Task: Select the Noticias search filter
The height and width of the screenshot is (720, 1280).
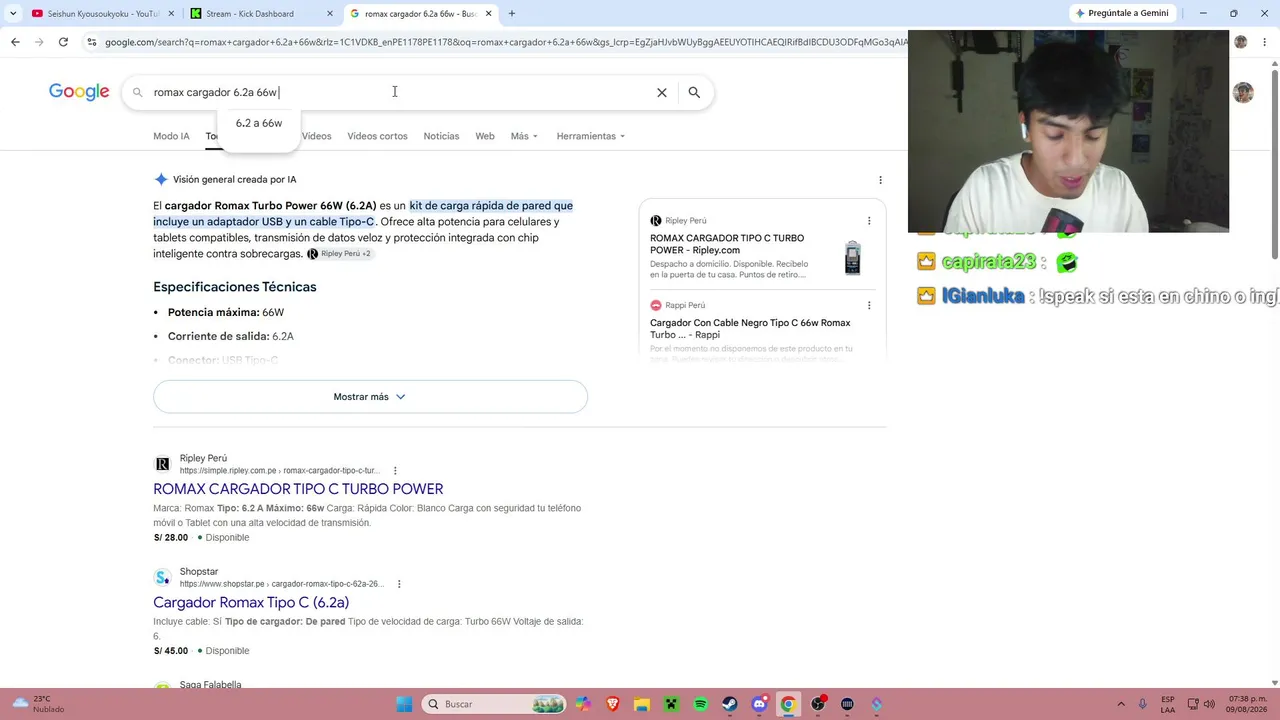Action: [441, 136]
